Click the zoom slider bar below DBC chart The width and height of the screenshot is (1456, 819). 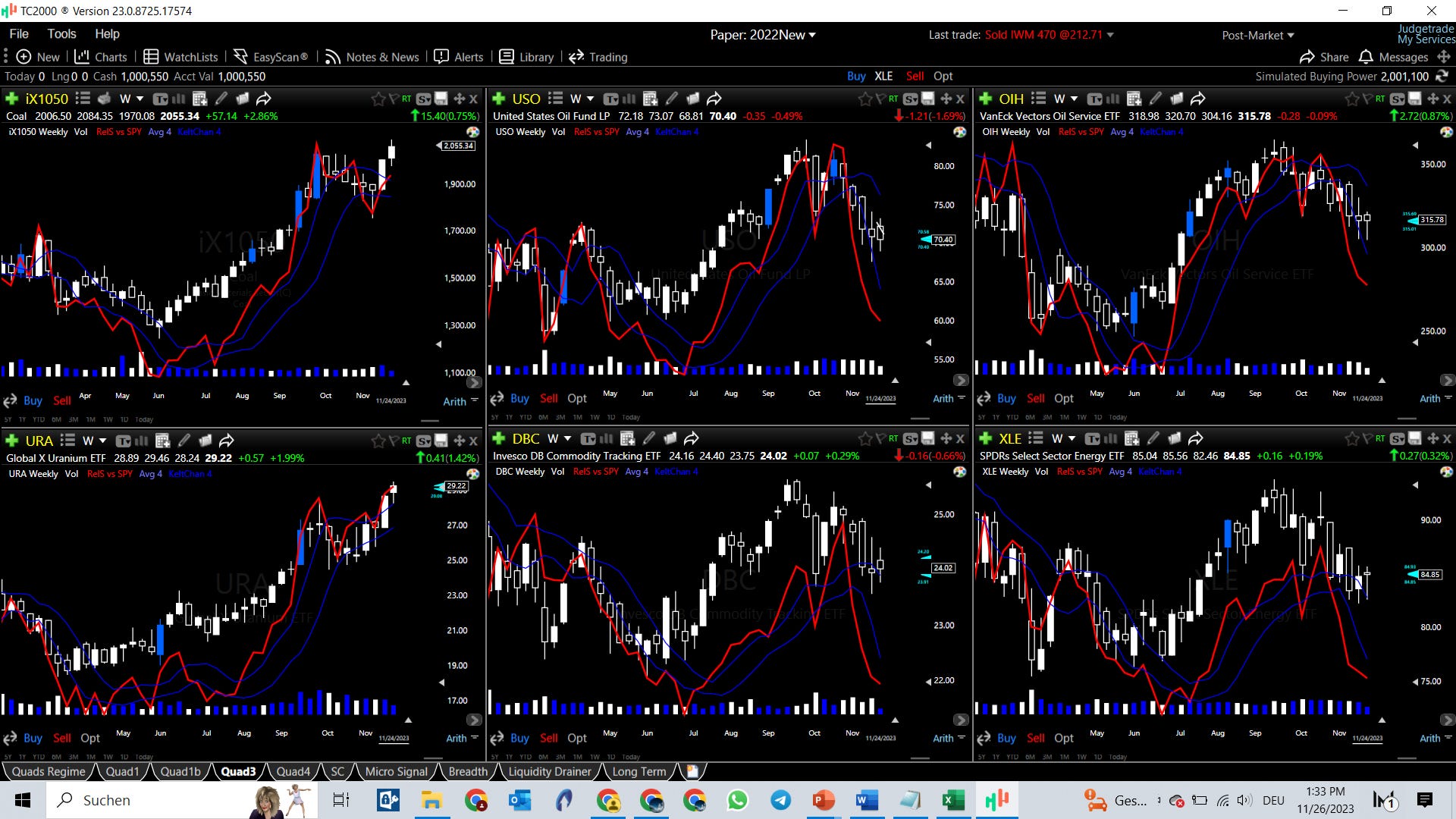coord(920,757)
